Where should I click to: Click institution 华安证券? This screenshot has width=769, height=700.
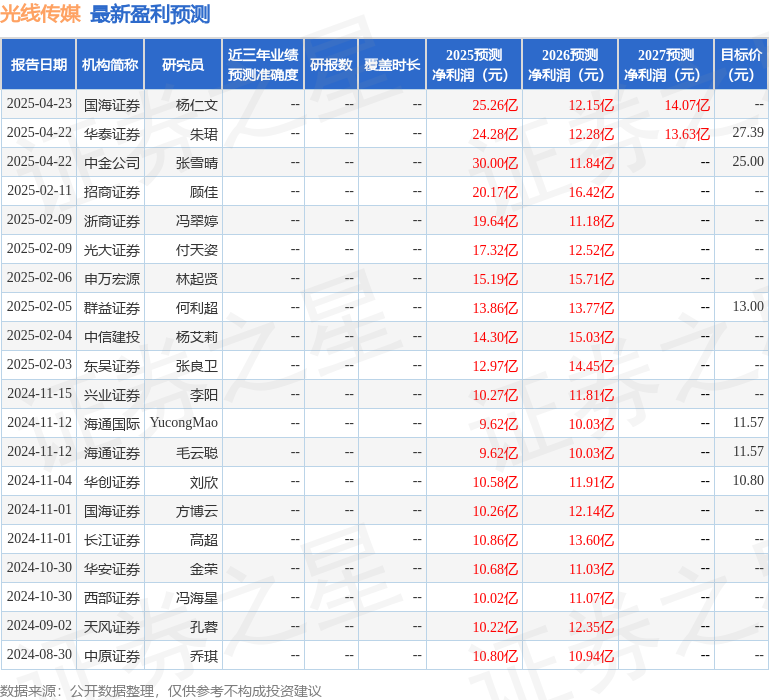click(x=112, y=568)
